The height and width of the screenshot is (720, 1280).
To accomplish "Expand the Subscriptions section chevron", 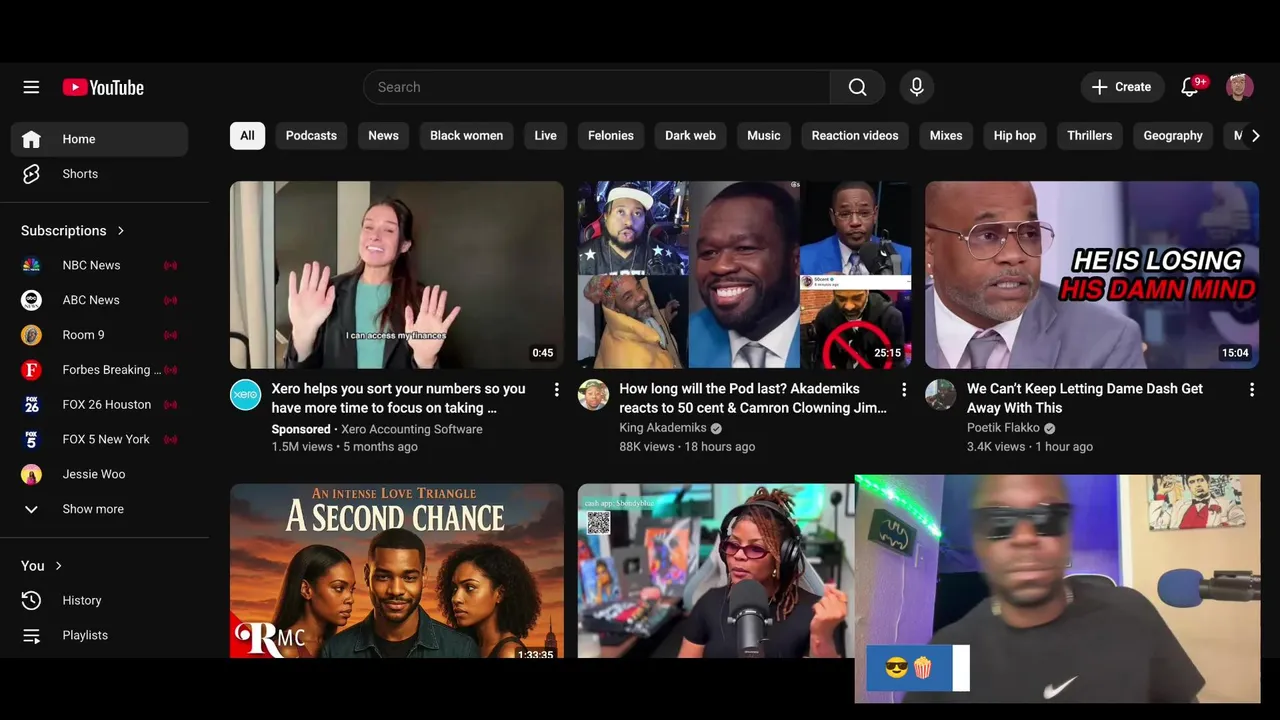I will pos(121,231).
